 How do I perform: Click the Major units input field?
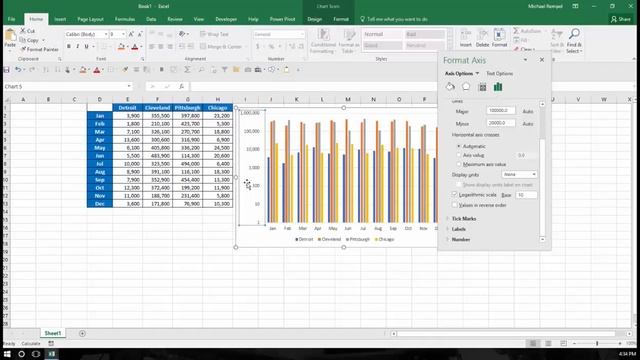point(501,111)
